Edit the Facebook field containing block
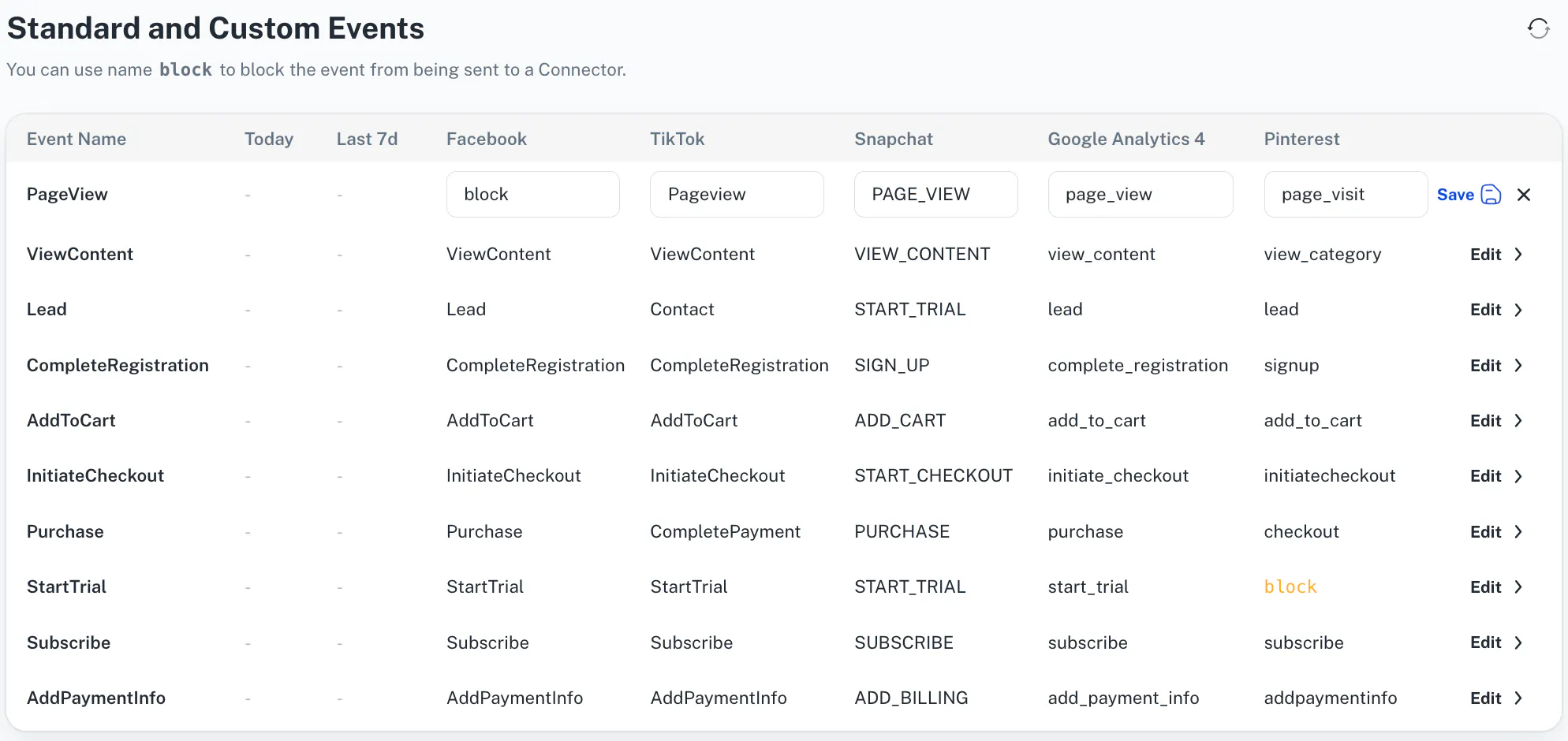The image size is (1568, 741). coord(533,195)
